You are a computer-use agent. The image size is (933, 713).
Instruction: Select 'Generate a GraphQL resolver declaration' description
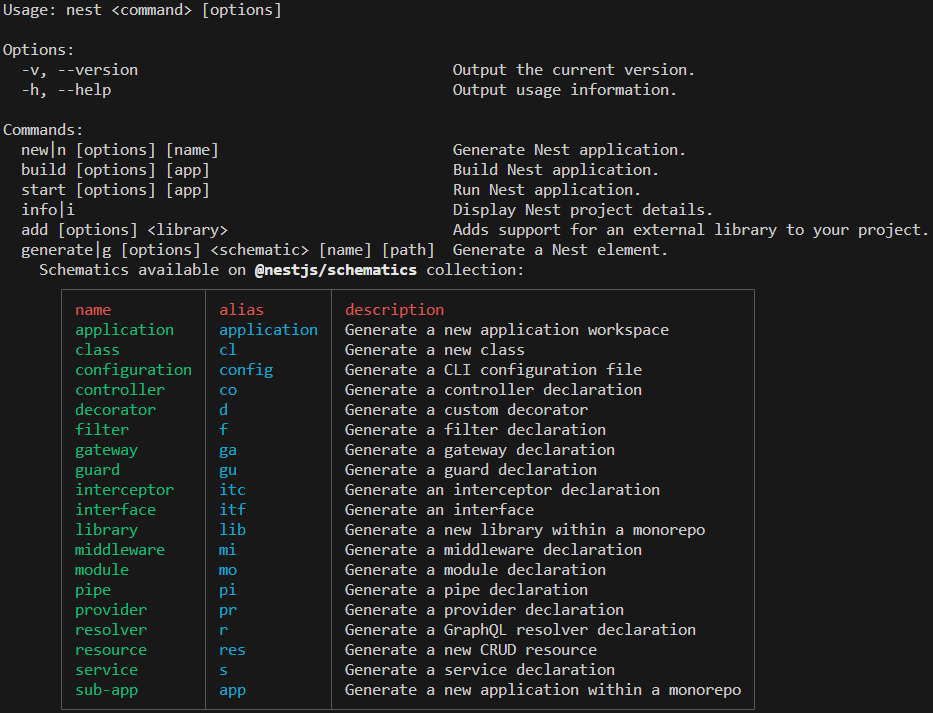(520, 630)
